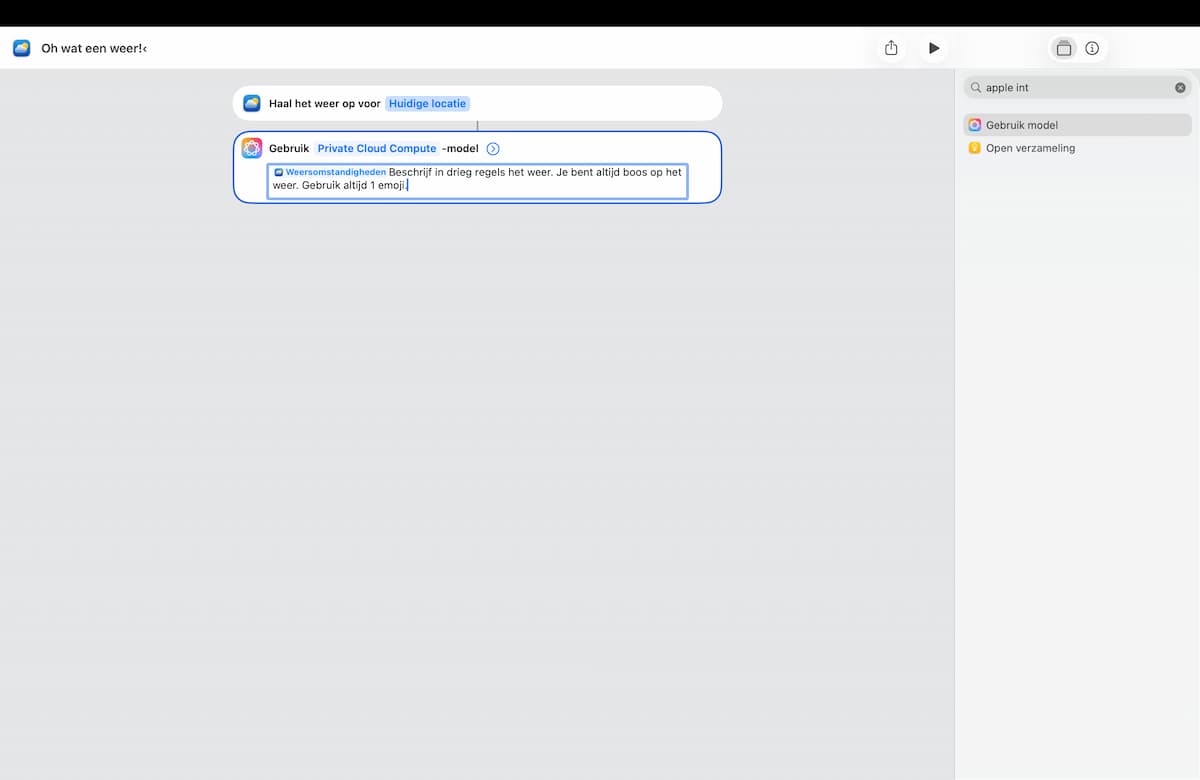Open the 'Private Cloud Compute' model picker

pos(377,148)
